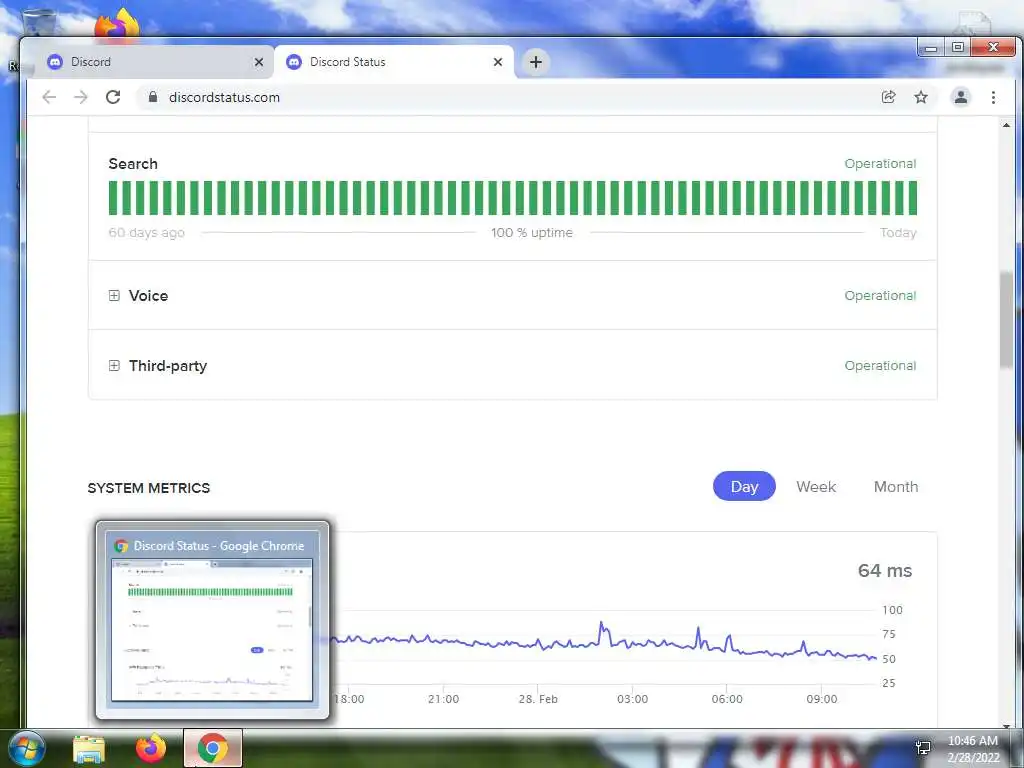The height and width of the screenshot is (768, 1024).
Task: Click the padlock site info icon
Action: [x=153, y=97]
